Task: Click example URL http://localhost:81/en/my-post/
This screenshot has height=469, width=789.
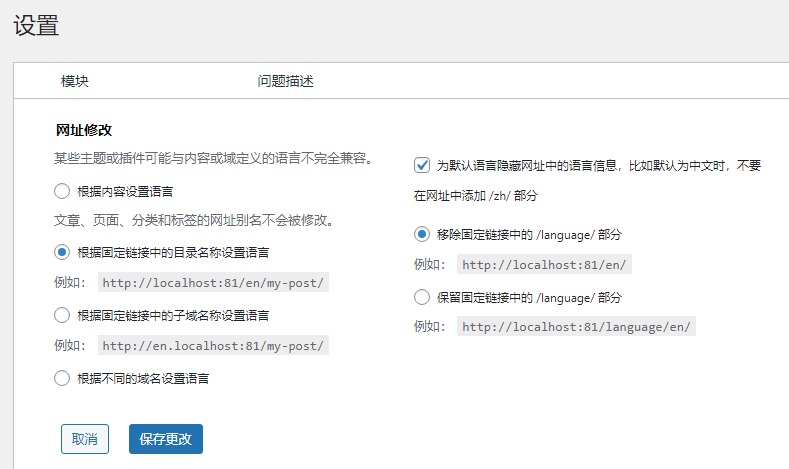Action: (213, 283)
